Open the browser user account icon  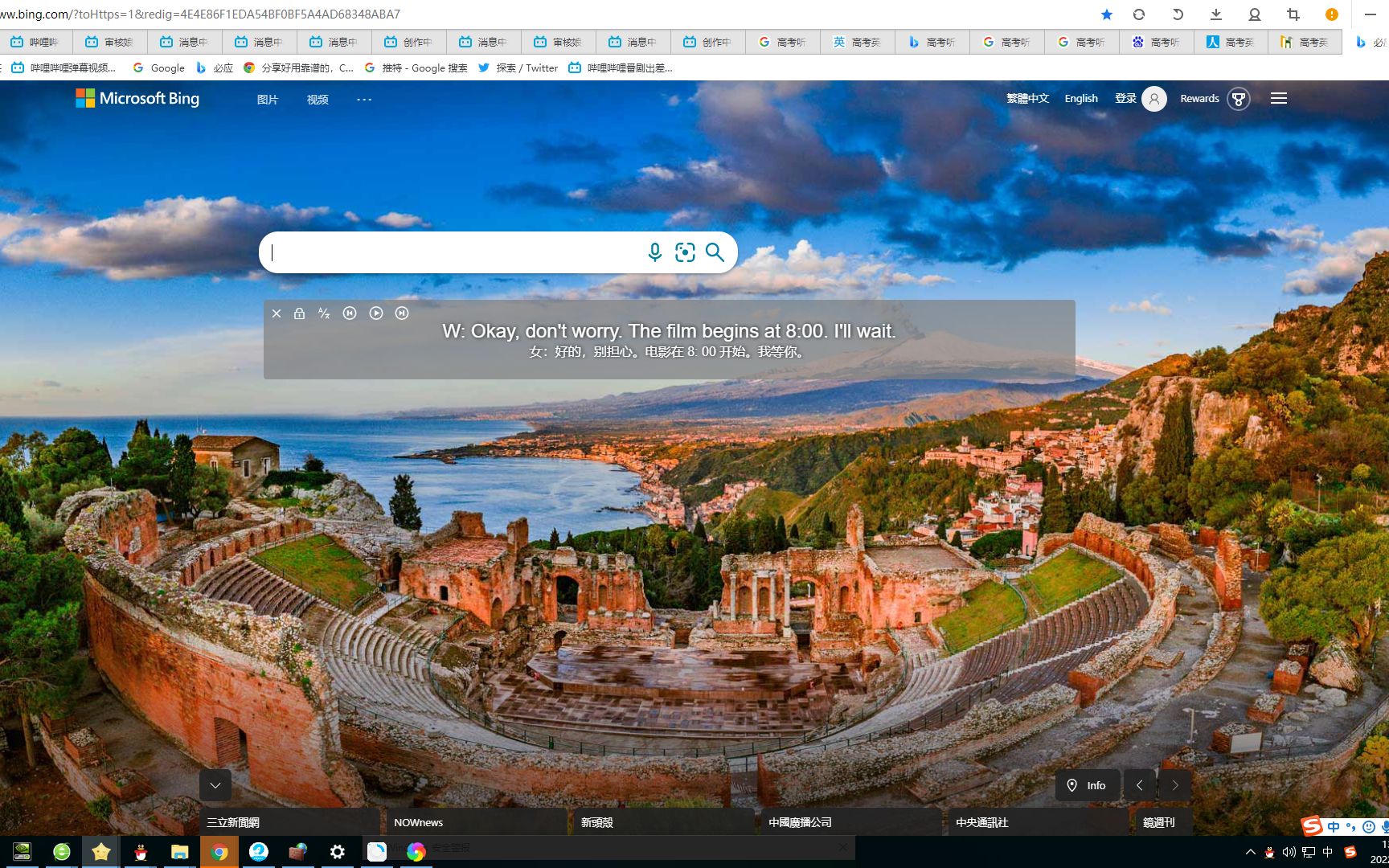(x=1255, y=14)
